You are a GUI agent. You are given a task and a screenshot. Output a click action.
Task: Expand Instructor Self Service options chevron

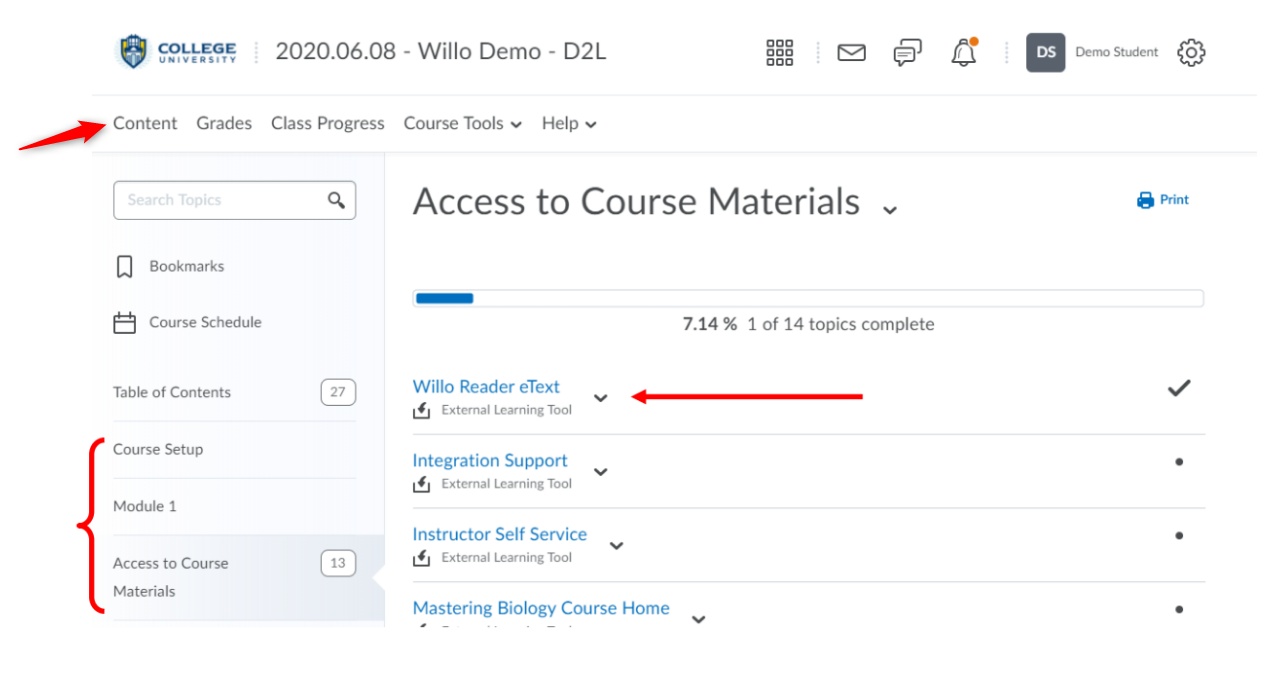tap(616, 546)
